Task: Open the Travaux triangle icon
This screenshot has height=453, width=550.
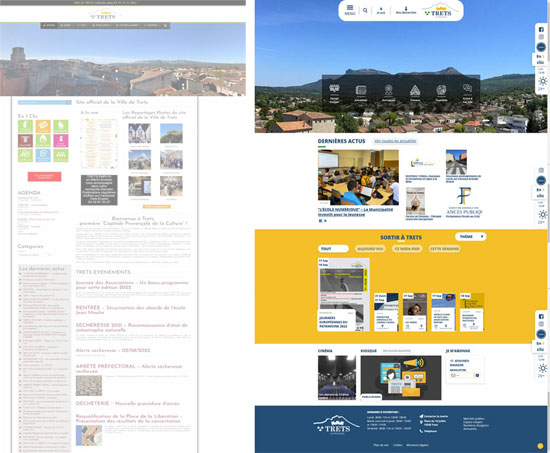Action: [x=415, y=93]
